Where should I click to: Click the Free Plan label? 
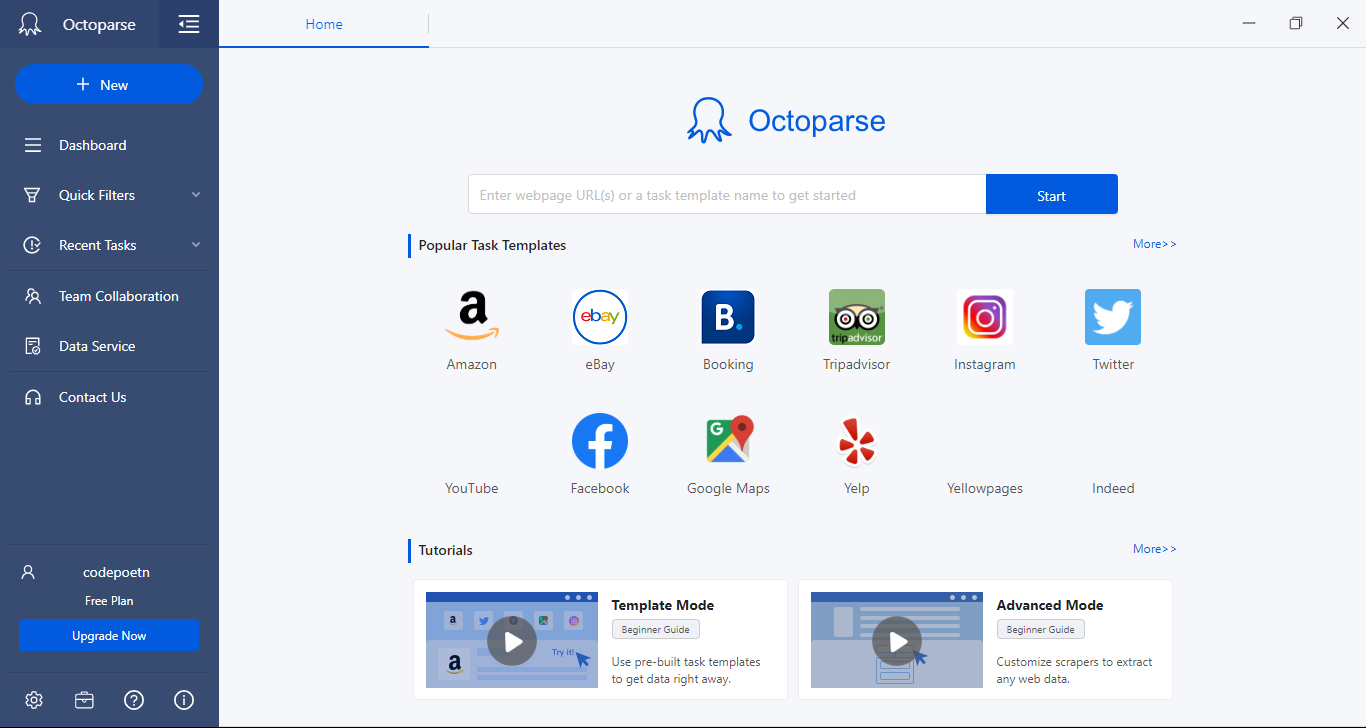(109, 601)
